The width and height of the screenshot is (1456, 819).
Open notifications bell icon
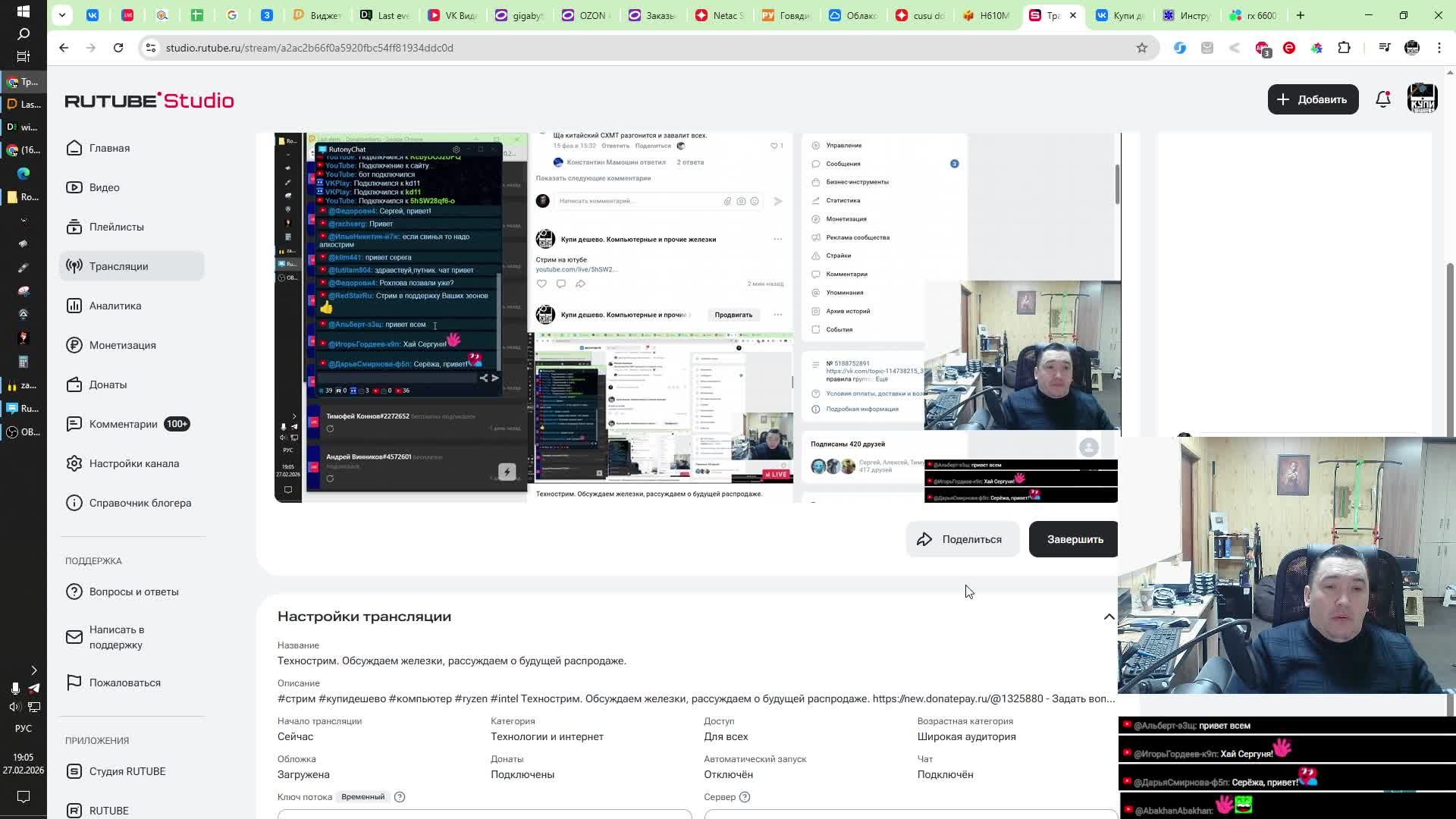[1382, 99]
